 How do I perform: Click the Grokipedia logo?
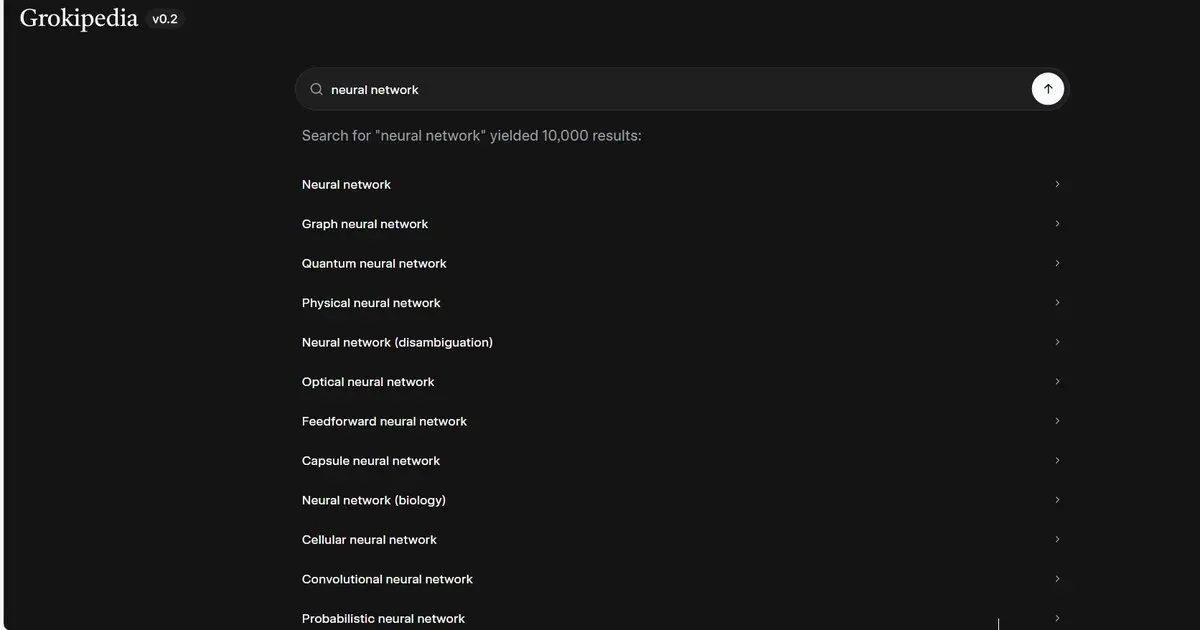[x=78, y=18]
